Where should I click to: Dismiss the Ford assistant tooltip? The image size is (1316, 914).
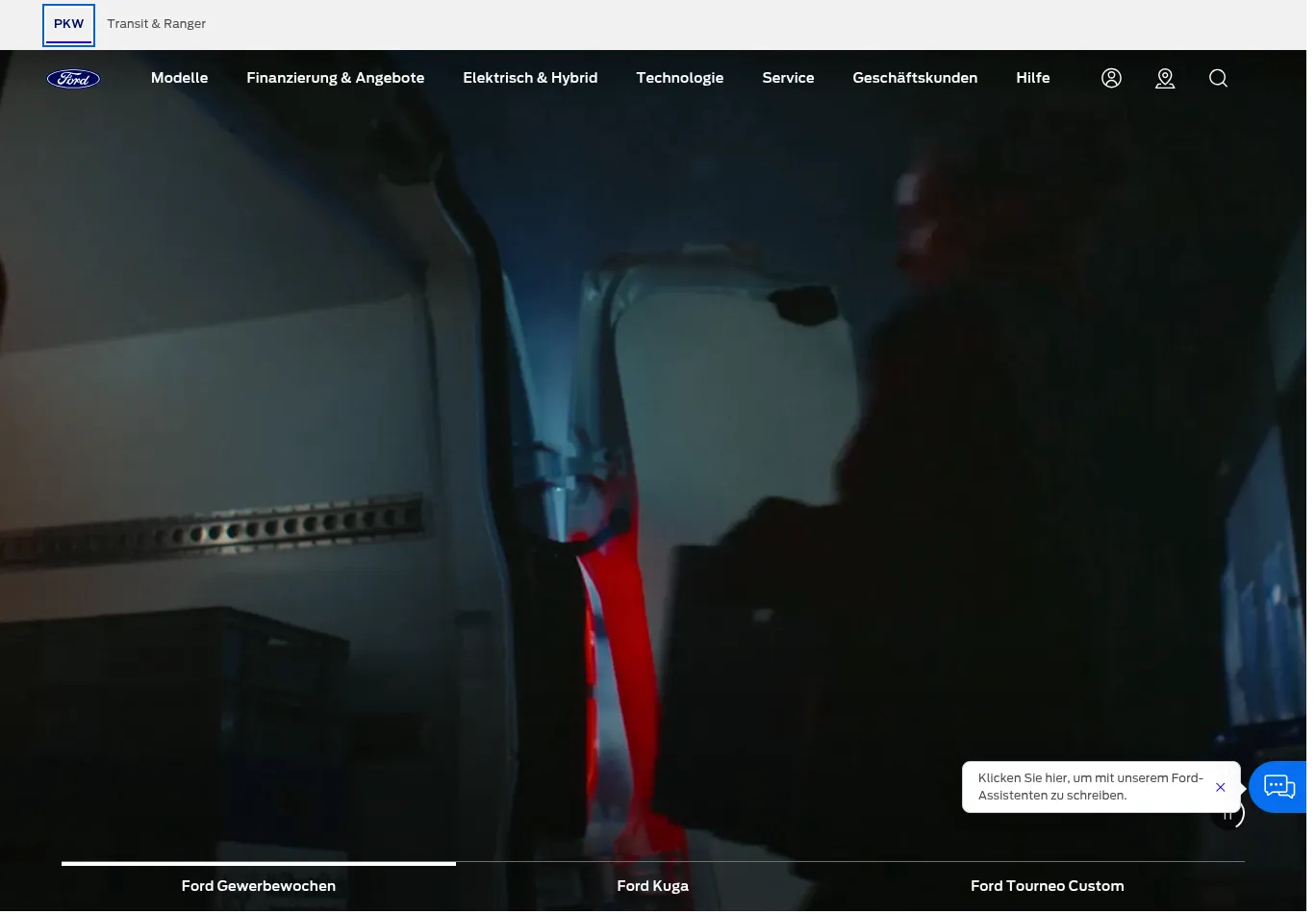click(1220, 787)
